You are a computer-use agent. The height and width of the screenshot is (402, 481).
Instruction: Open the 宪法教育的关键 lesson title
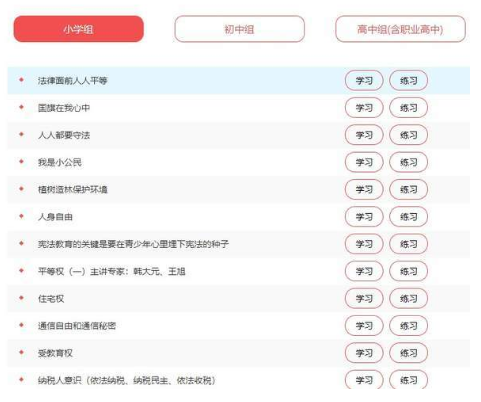pos(133,244)
